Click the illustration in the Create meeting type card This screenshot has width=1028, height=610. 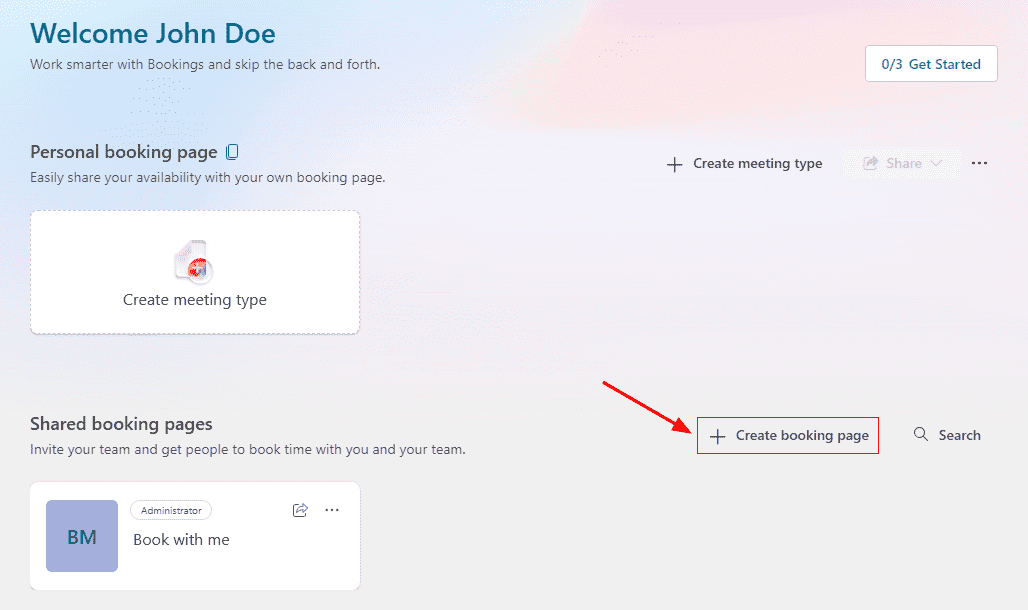click(x=194, y=262)
